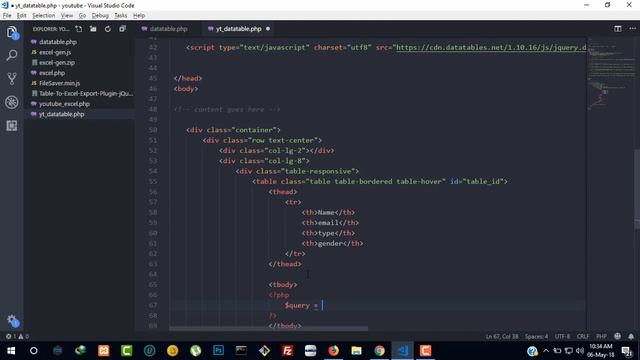Open the editor More Actions ellipsis

(632, 29)
